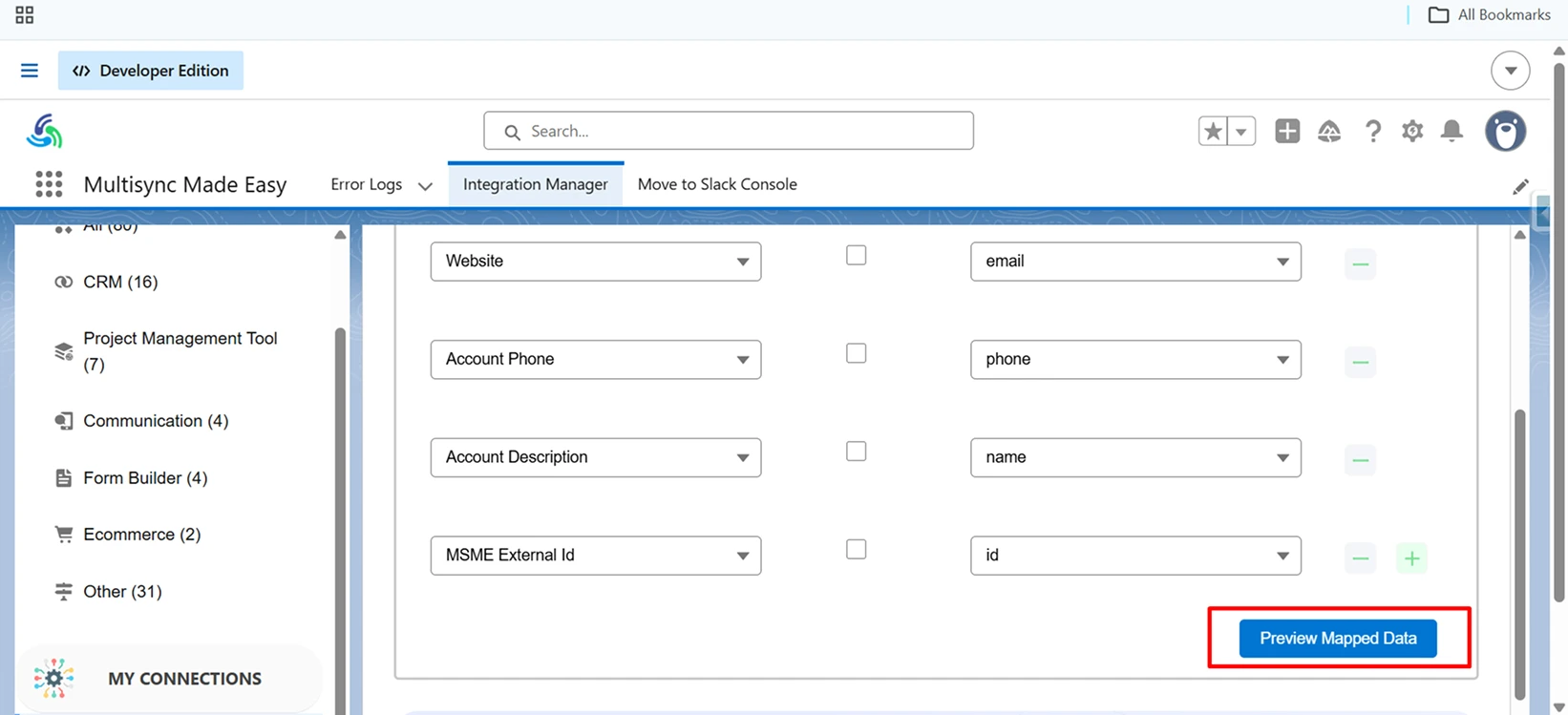Tick the checkbox in MSME External Id row
Viewport: 1568px width, 715px height.
pos(857,550)
